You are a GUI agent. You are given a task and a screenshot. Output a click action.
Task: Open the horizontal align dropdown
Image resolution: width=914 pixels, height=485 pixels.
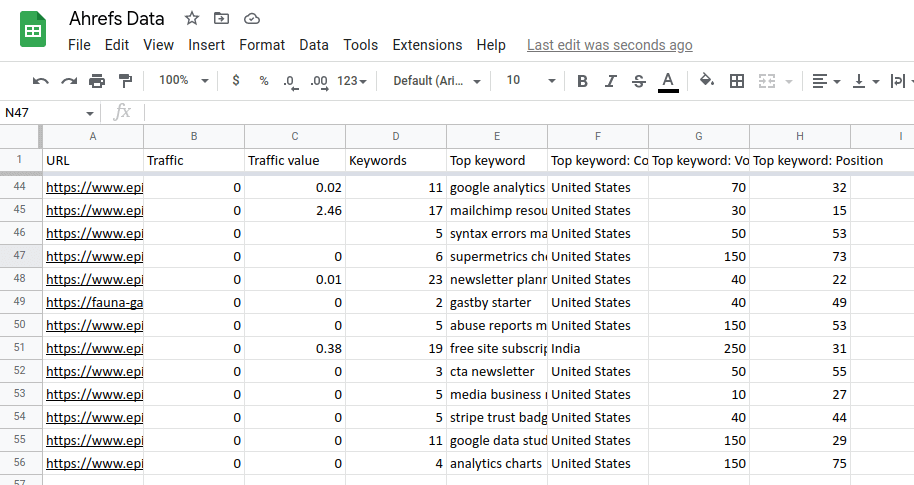[x=826, y=81]
